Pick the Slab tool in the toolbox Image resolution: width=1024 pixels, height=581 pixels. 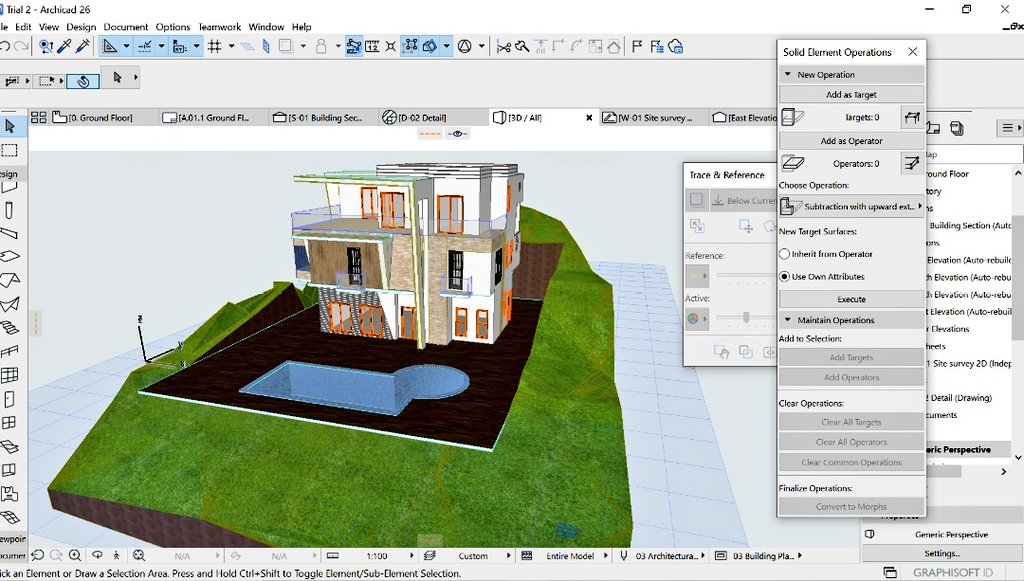[9, 257]
